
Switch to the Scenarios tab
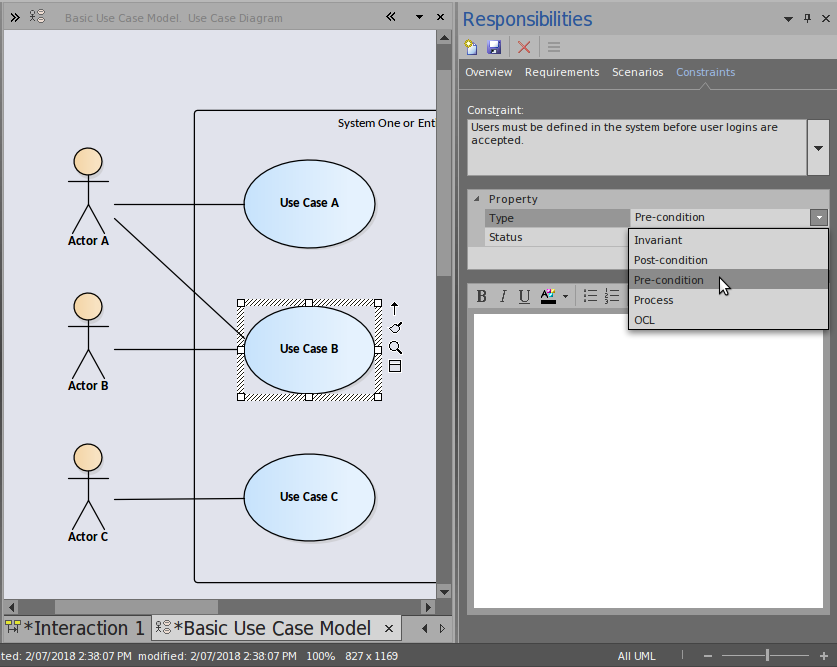[x=637, y=72]
